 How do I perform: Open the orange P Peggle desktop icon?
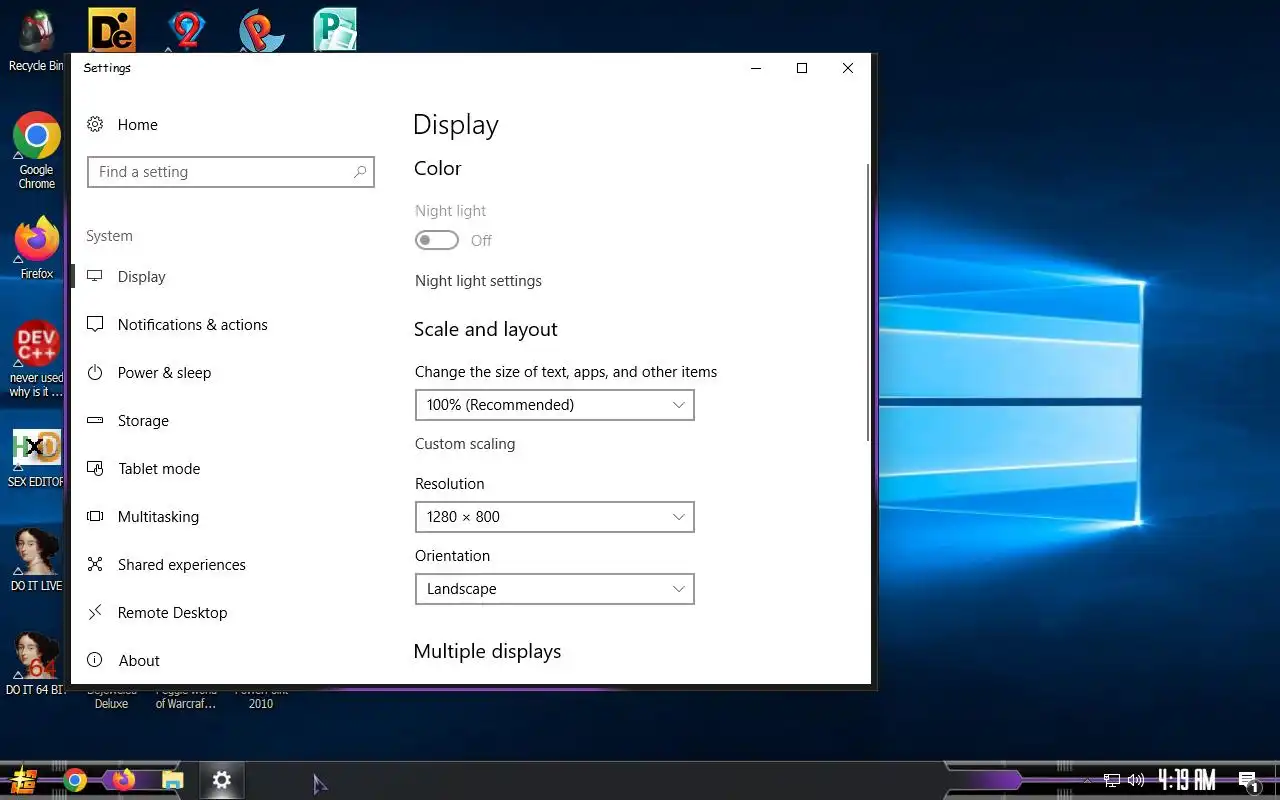click(x=261, y=30)
